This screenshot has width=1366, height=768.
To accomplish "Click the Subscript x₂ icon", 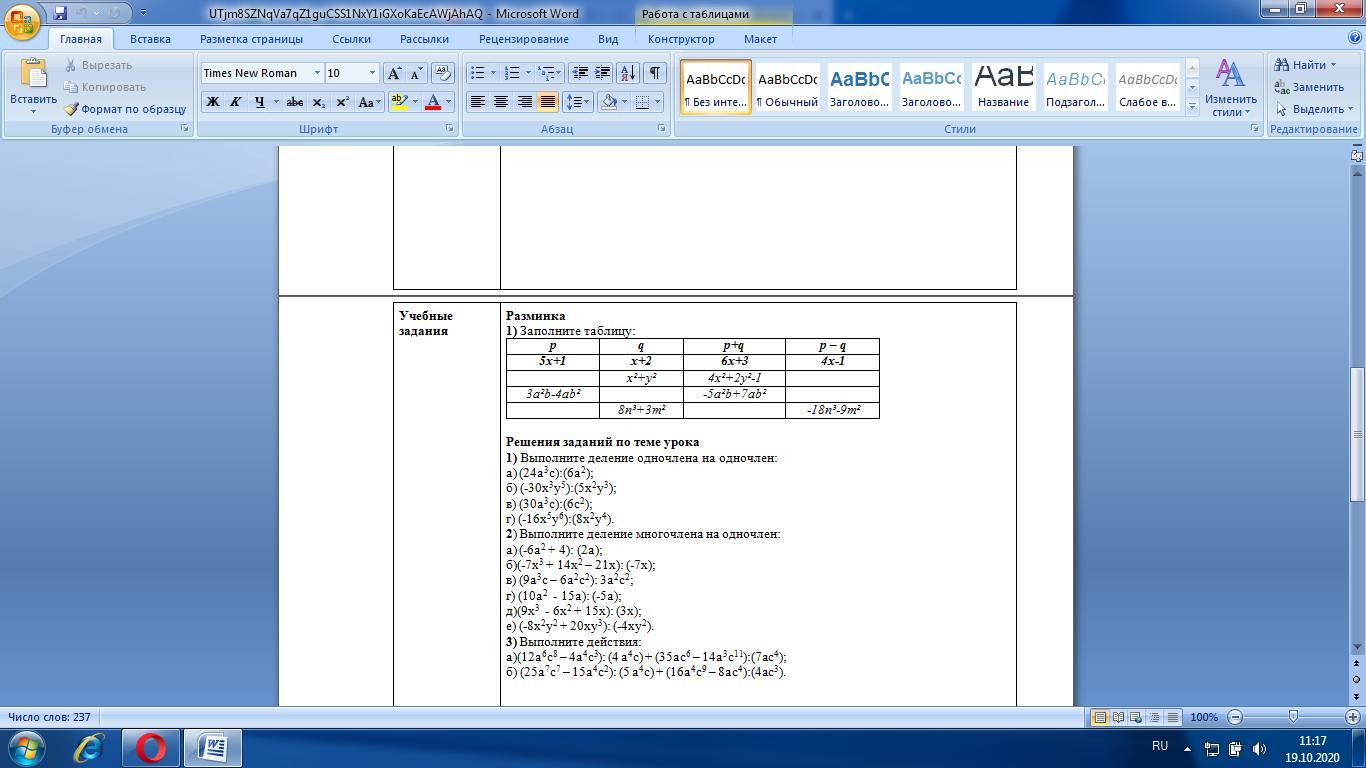I will click(x=318, y=102).
